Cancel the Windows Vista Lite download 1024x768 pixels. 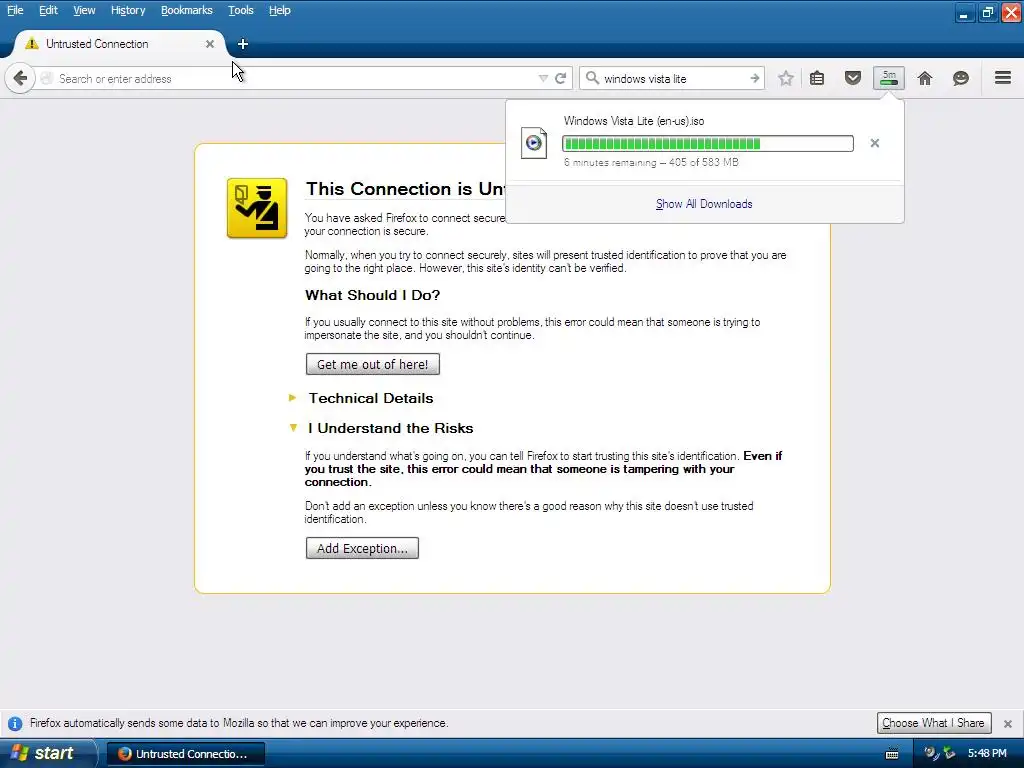(875, 143)
